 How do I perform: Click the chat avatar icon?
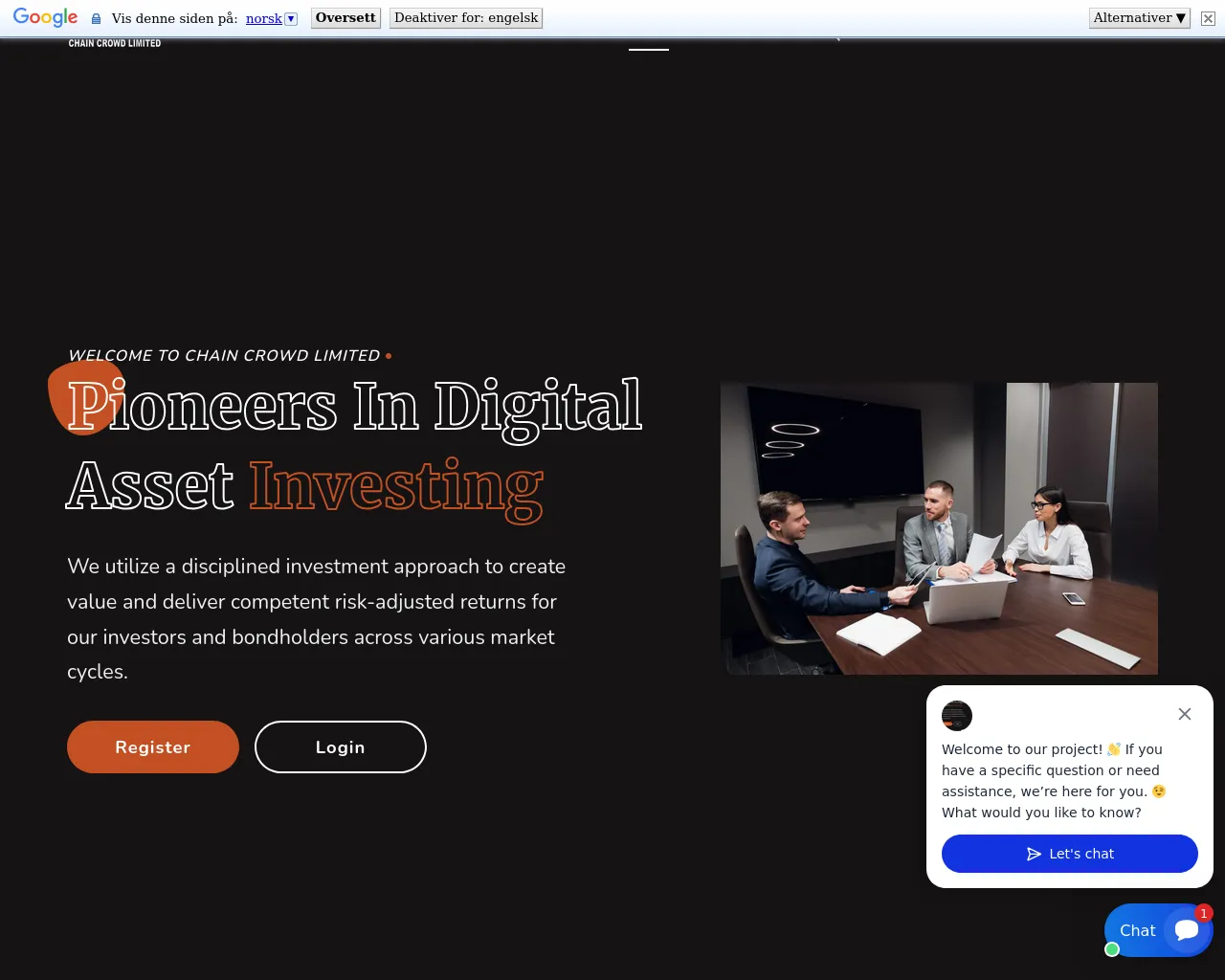click(957, 716)
